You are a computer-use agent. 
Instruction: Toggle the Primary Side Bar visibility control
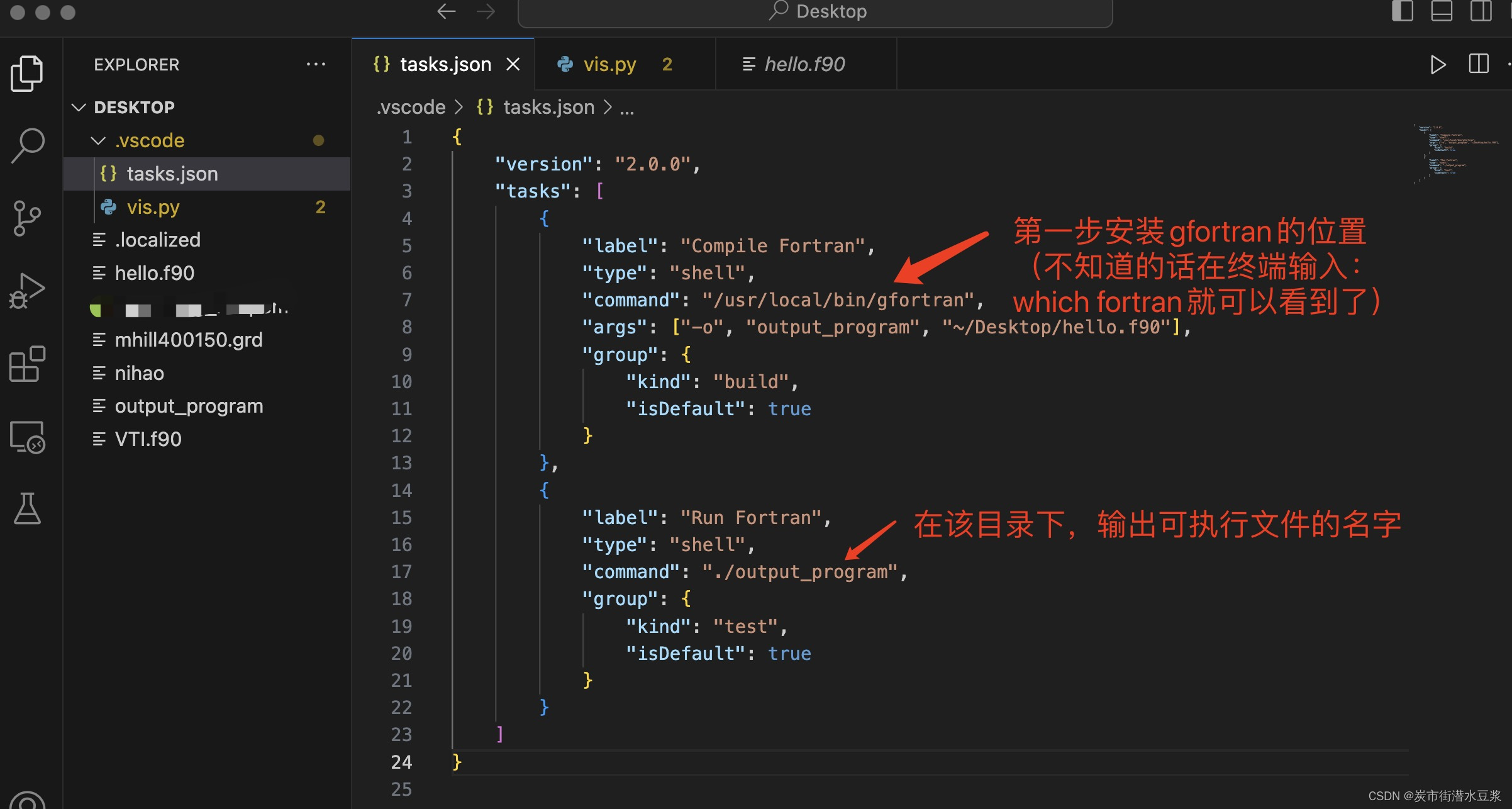point(1403,11)
